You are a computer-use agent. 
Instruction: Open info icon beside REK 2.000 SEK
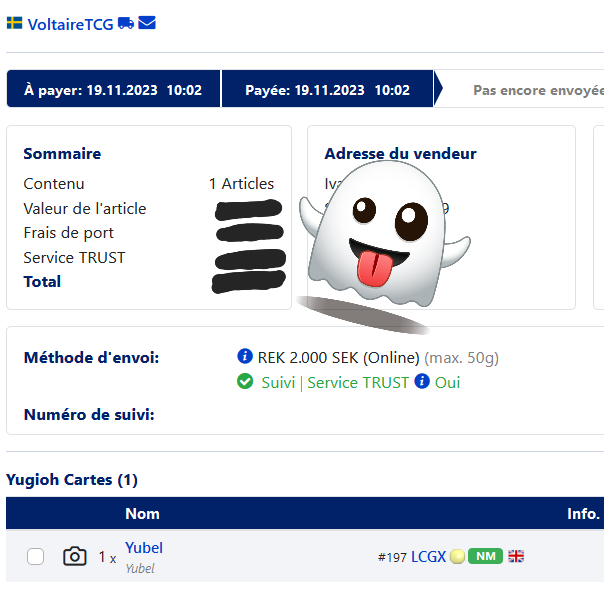tap(245, 356)
